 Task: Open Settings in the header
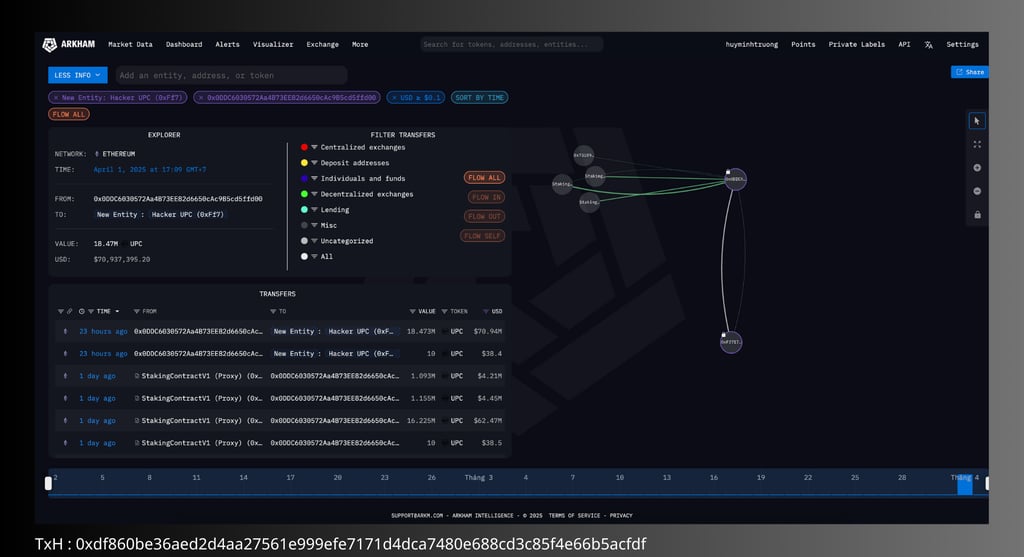pos(962,44)
